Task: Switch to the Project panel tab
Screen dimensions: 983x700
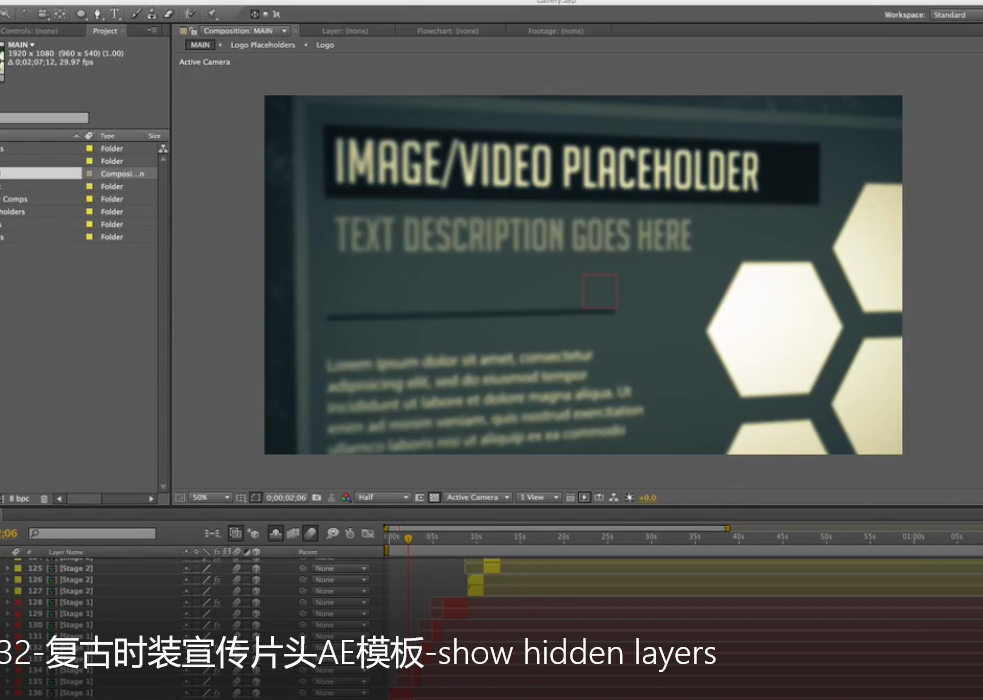Action: (105, 31)
